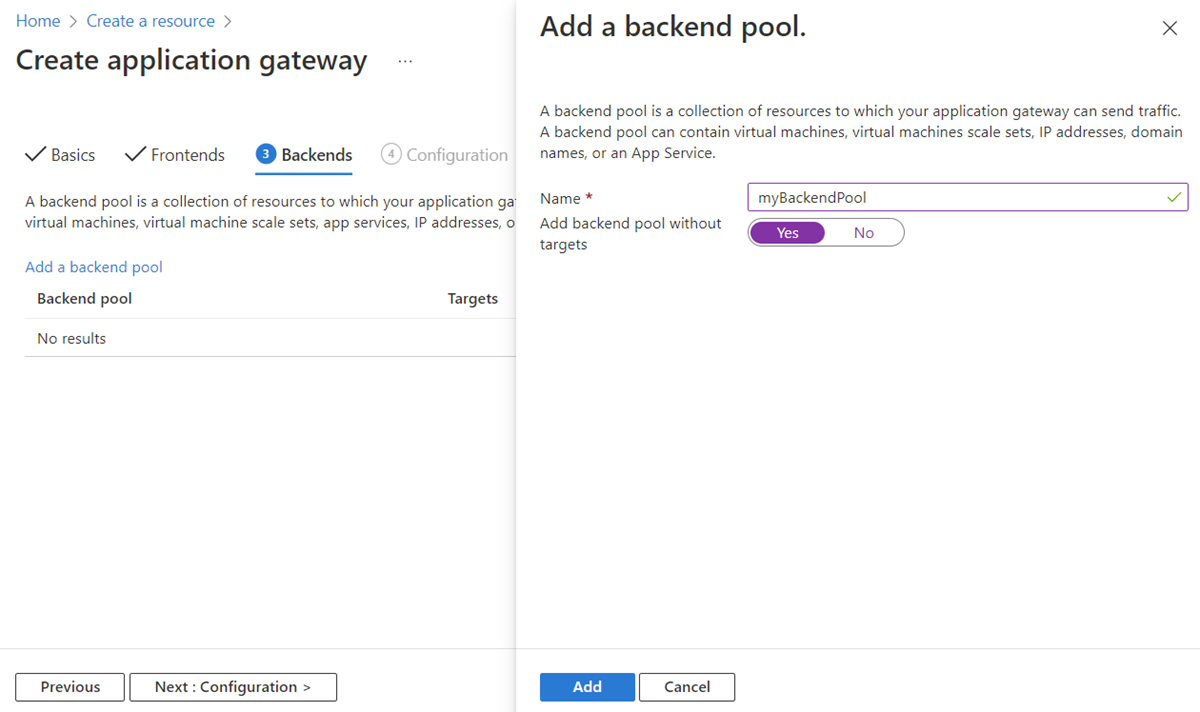Image resolution: width=1200 pixels, height=712 pixels.
Task: Switch to the Frontends tab
Action: tap(187, 155)
